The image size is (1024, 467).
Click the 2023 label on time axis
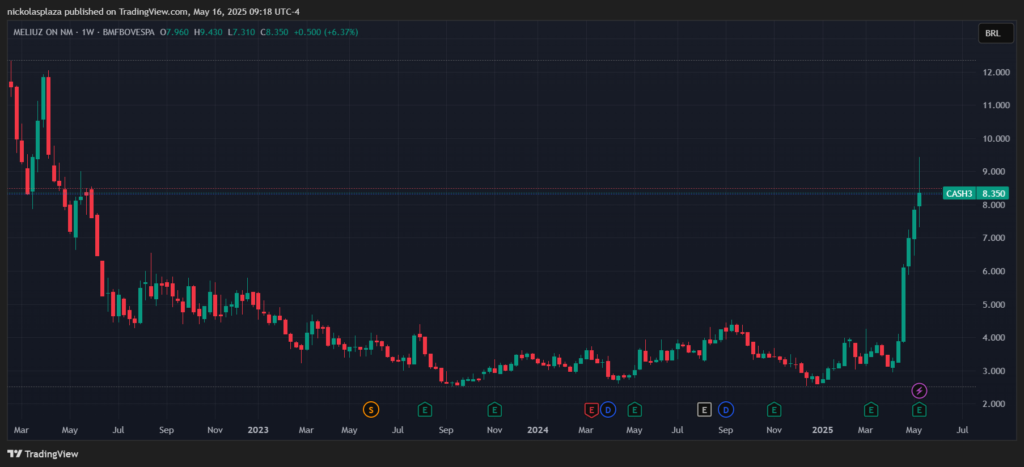pos(258,430)
